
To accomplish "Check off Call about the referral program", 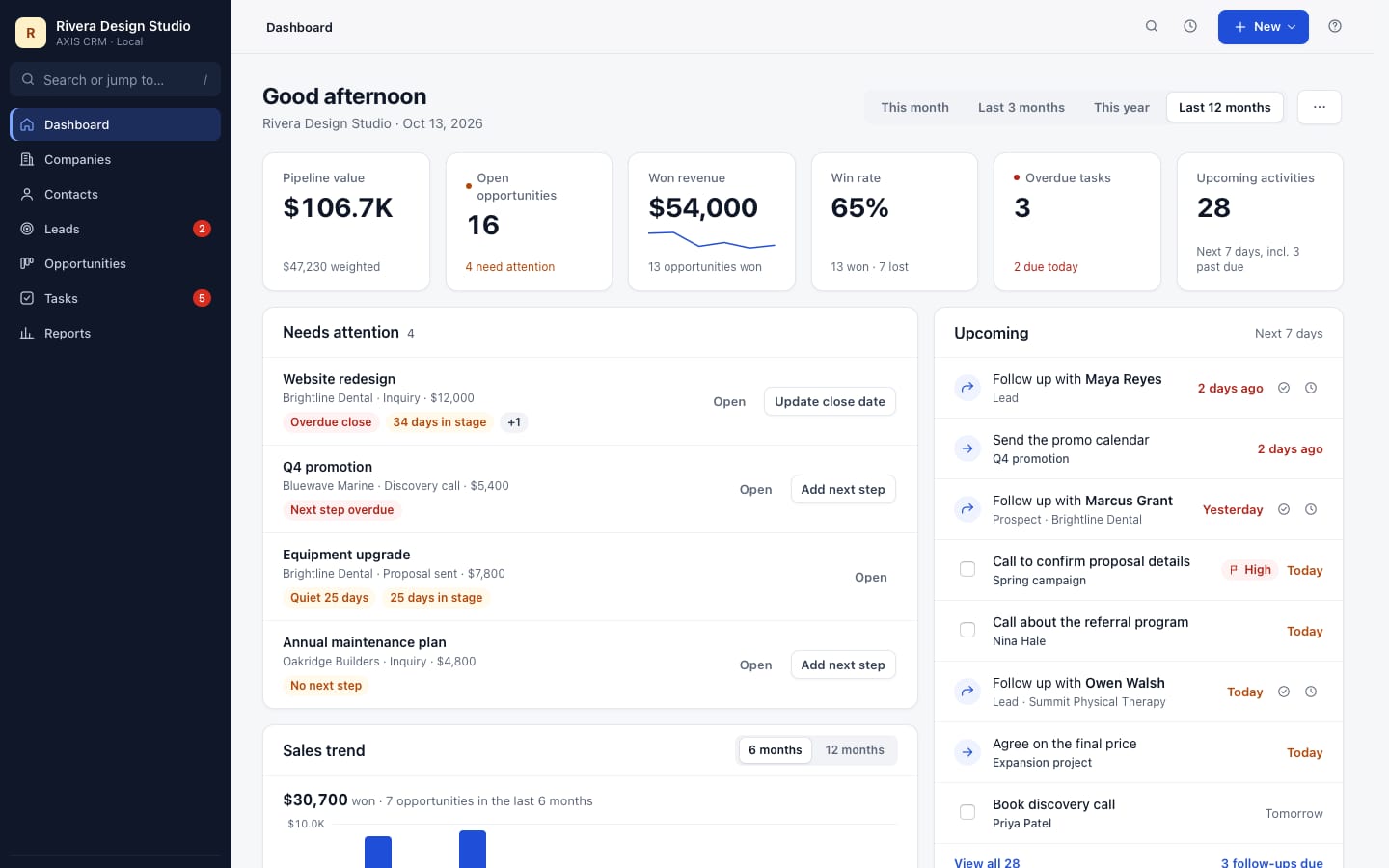I will 967,630.
